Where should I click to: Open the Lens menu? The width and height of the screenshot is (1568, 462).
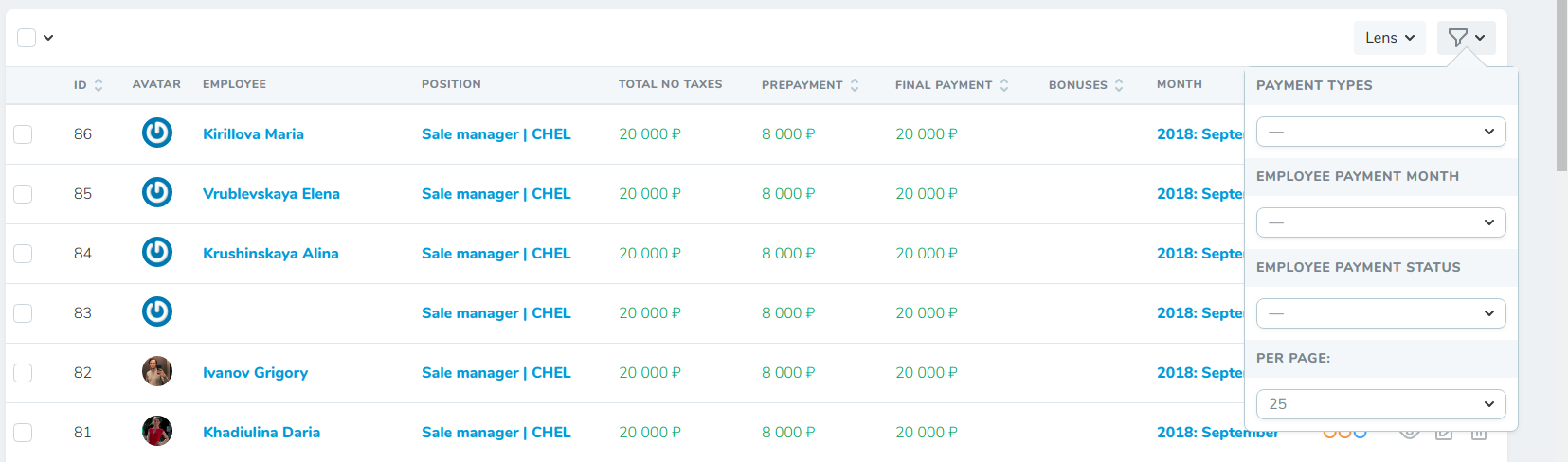(1389, 38)
